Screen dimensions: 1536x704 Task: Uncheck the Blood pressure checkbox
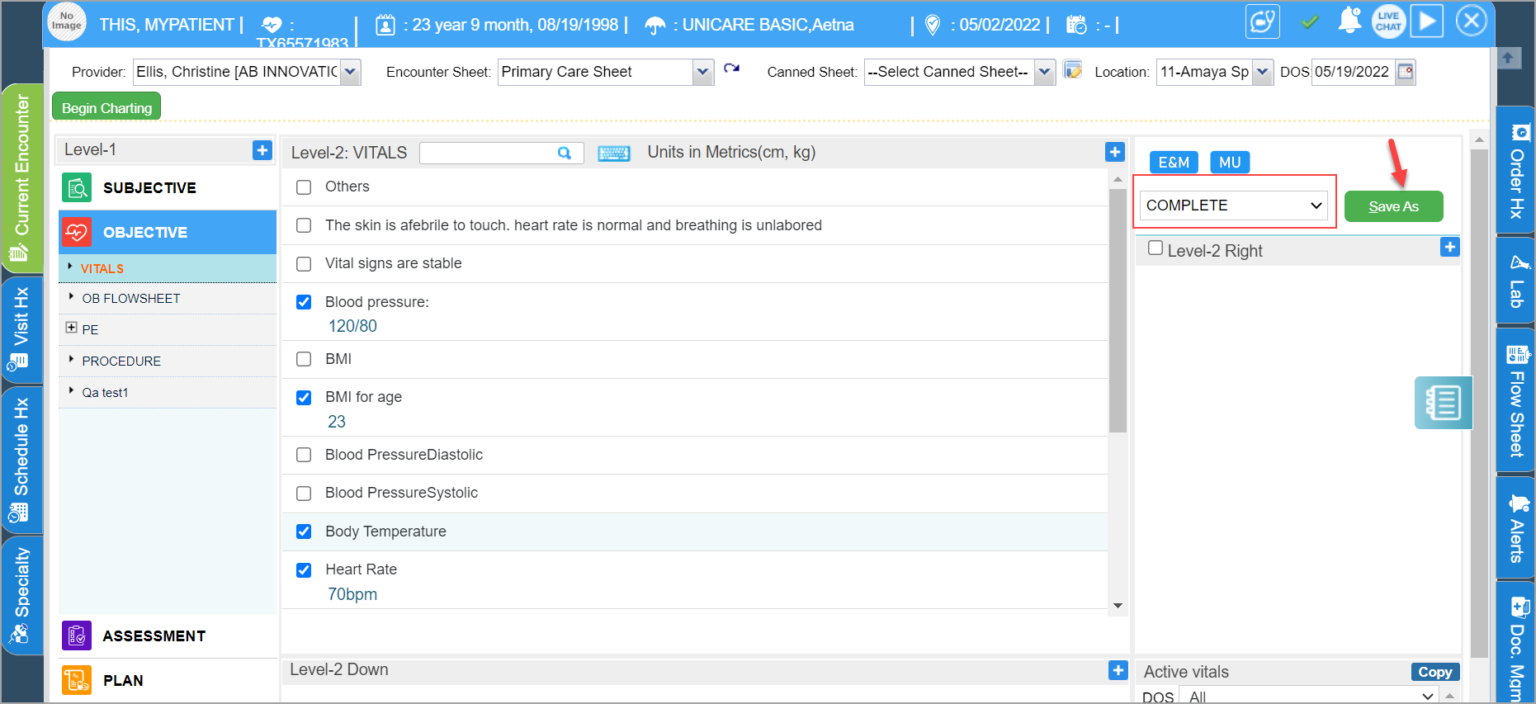coord(304,302)
